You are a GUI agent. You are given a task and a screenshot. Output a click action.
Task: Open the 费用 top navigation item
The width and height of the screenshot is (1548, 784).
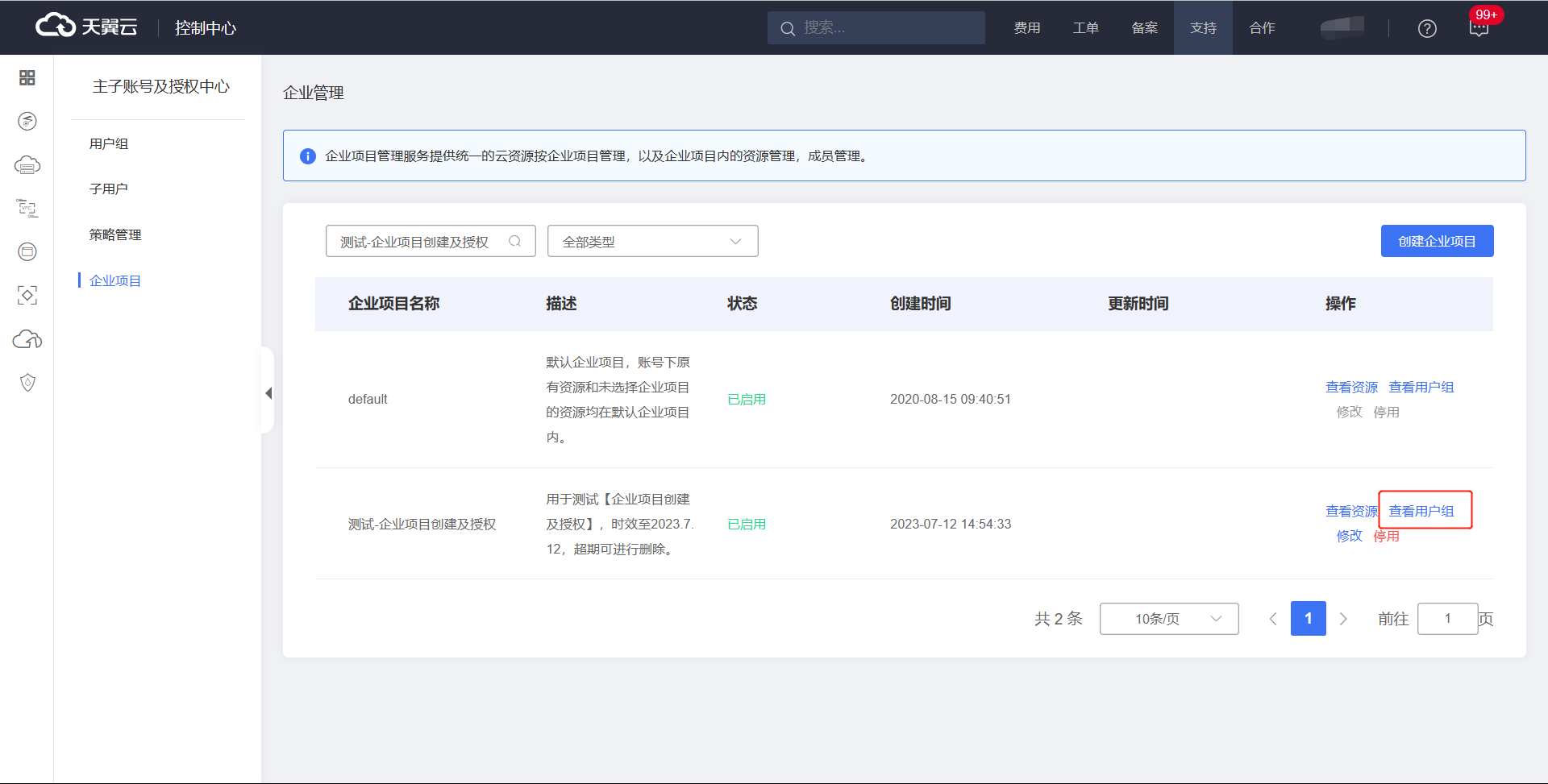point(1026,28)
